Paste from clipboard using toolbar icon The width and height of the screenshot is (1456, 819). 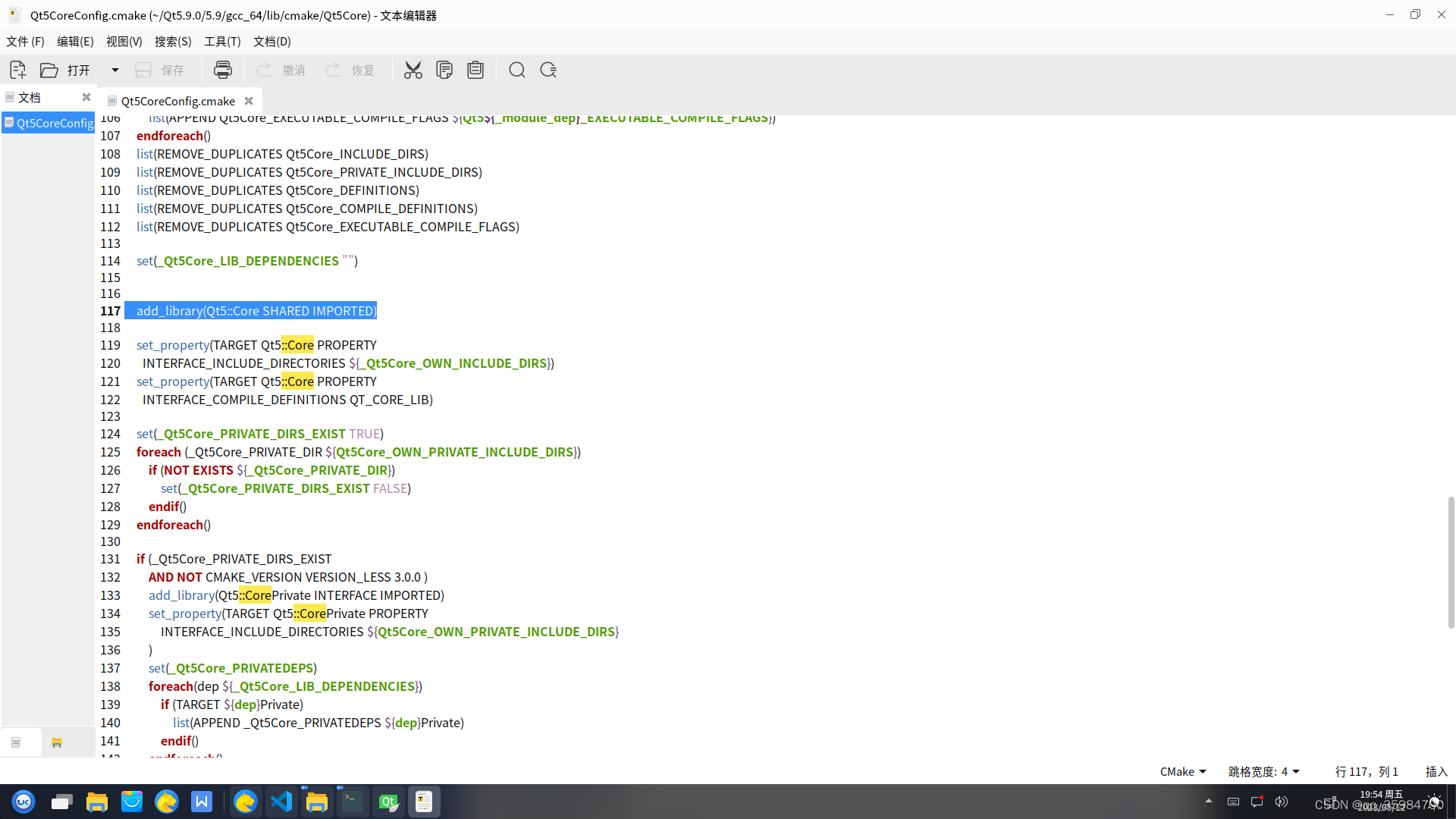tap(475, 70)
